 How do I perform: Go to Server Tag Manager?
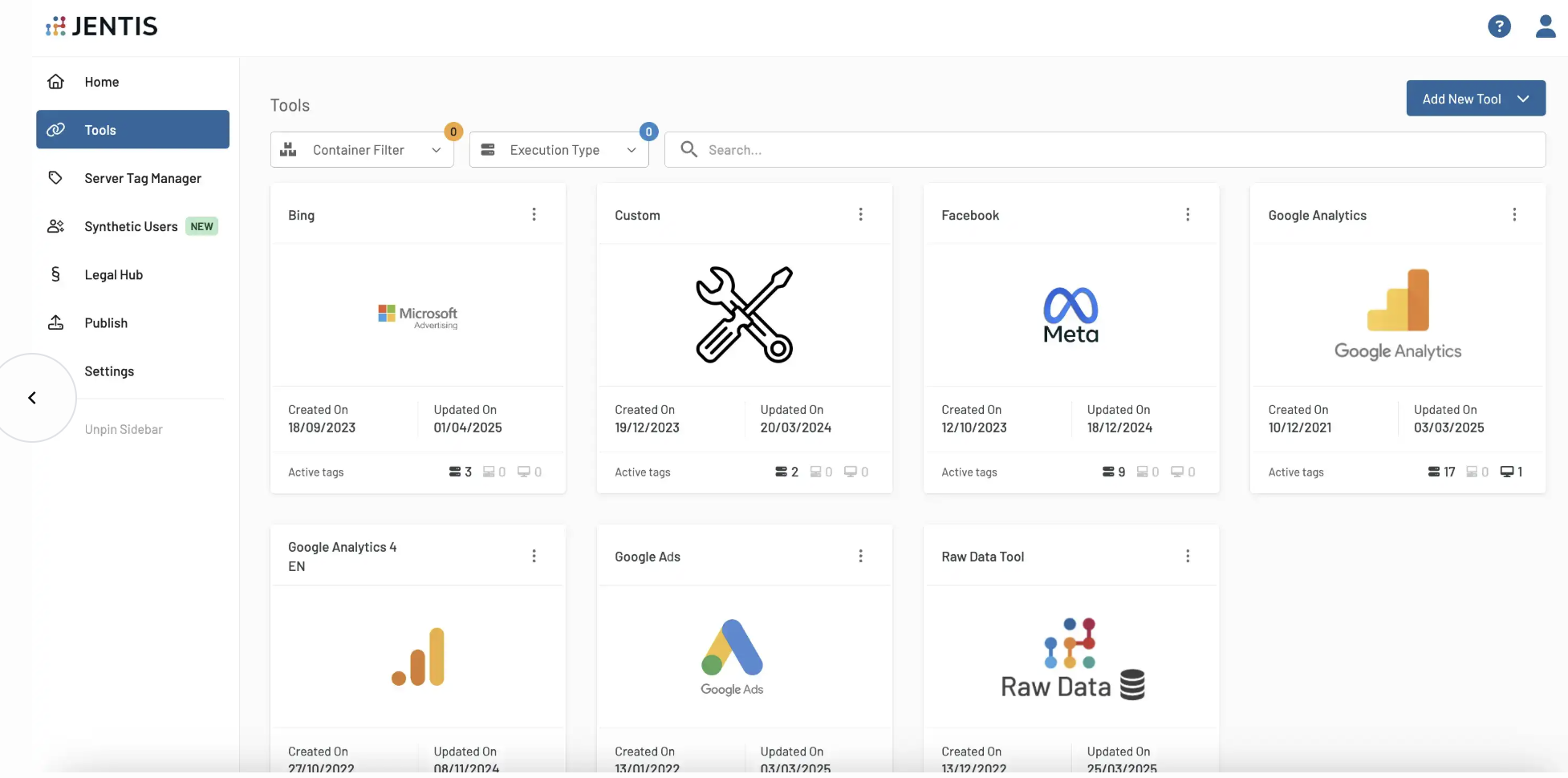(142, 178)
